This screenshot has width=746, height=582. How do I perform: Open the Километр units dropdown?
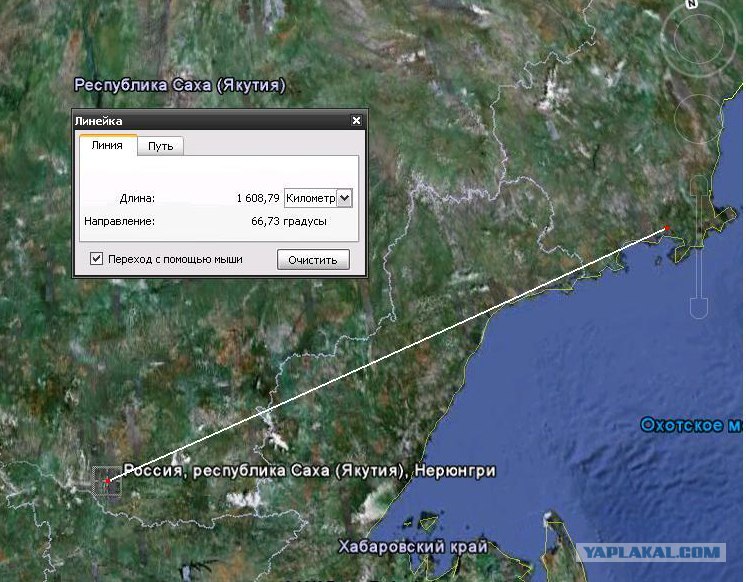(318, 198)
